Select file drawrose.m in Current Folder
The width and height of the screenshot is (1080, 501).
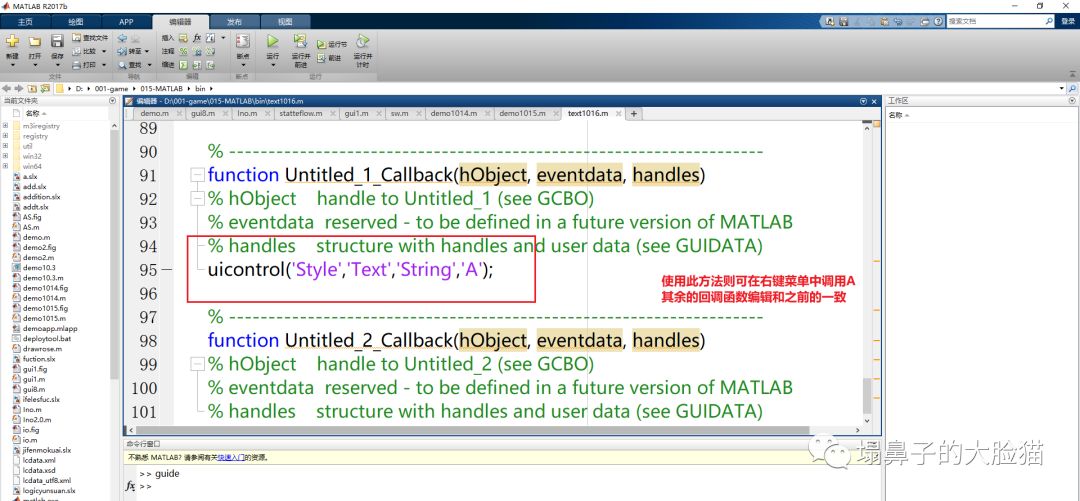coord(42,349)
